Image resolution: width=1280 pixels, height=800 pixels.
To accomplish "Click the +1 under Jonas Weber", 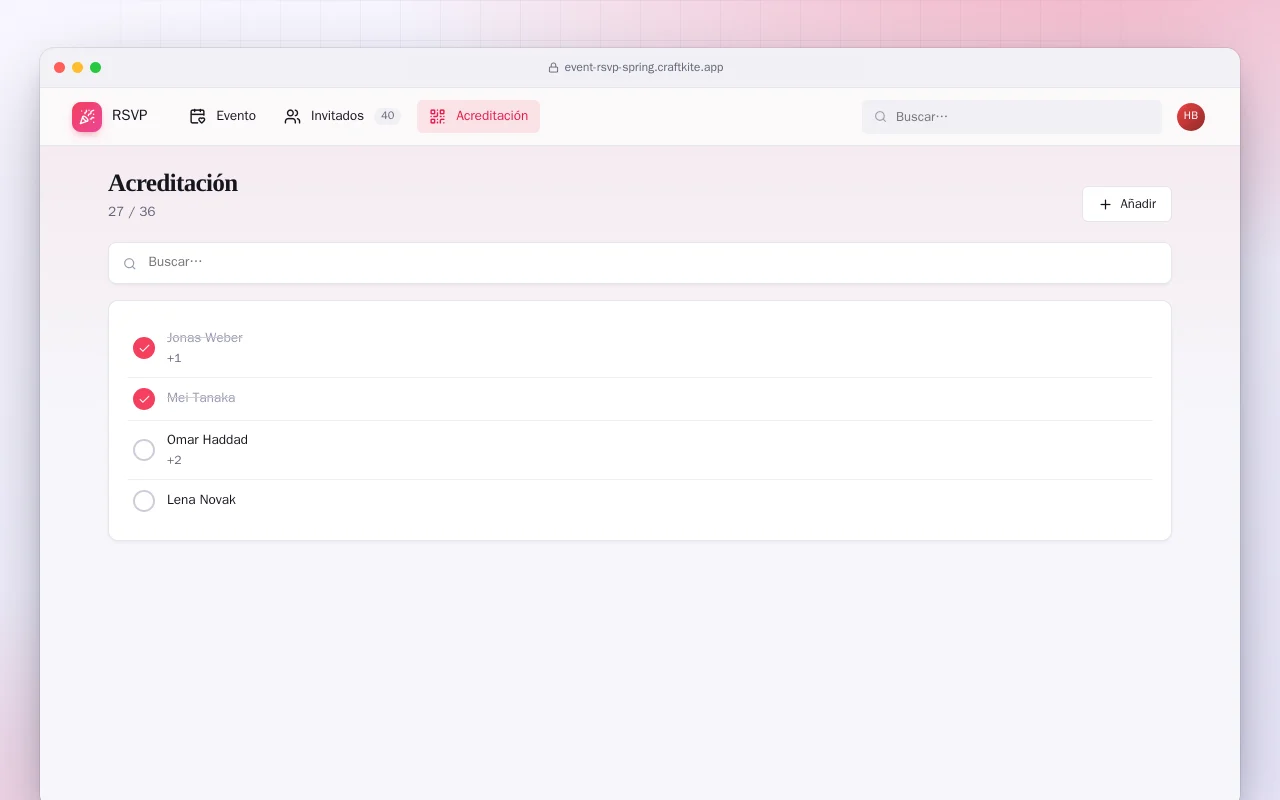I will (174, 358).
